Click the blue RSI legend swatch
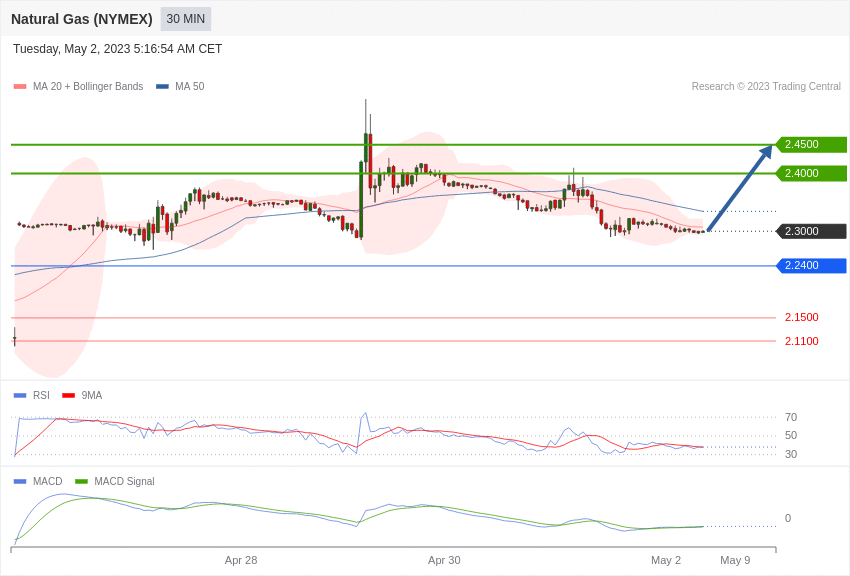The height and width of the screenshot is (576, 850). [x=20, y=396]
